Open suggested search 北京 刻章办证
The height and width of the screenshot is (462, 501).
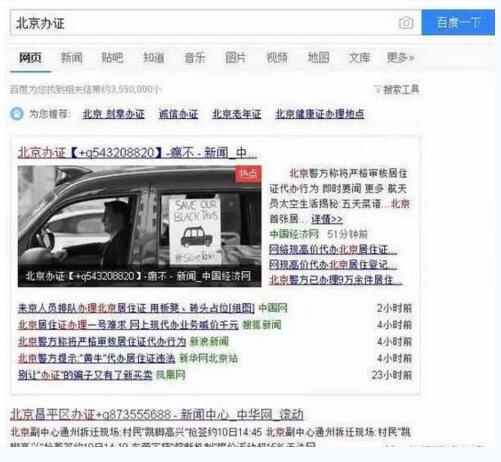(114, 114)
